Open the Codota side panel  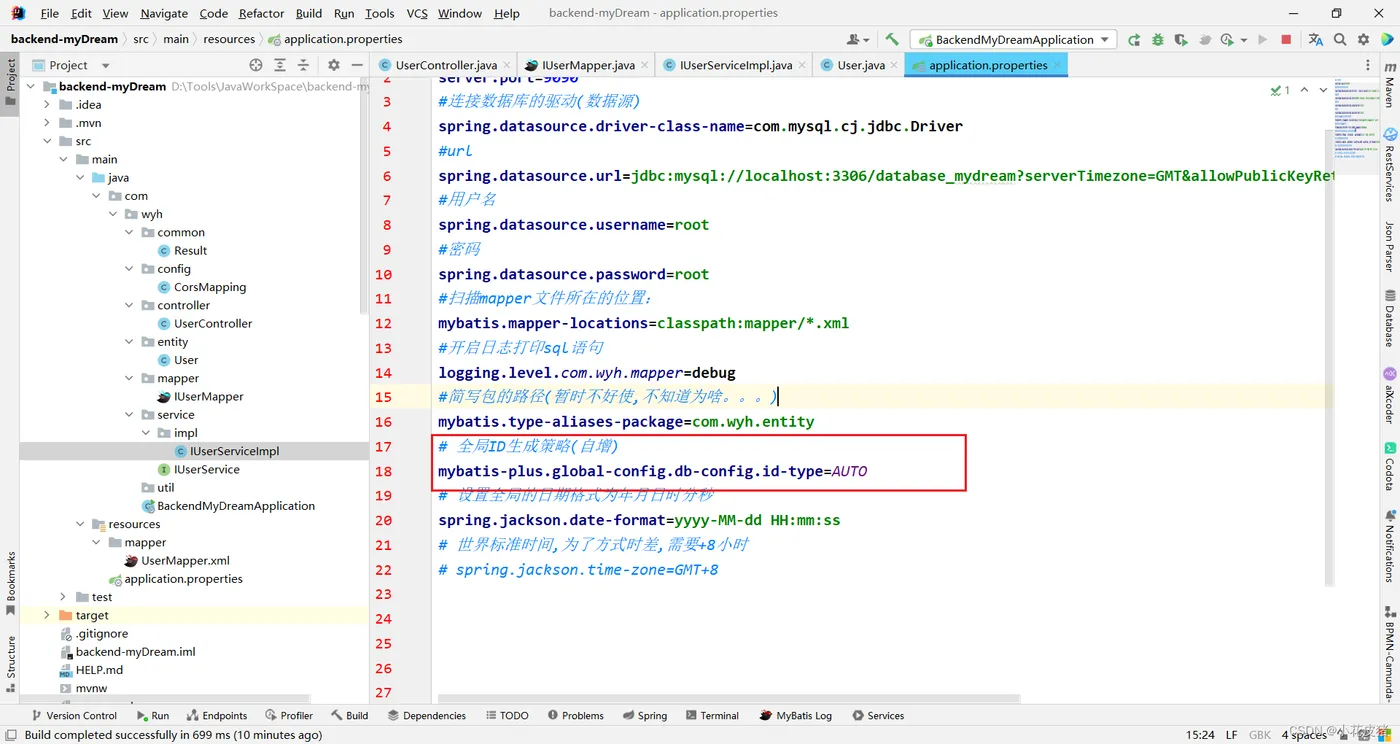click(x=1390, y=466)
